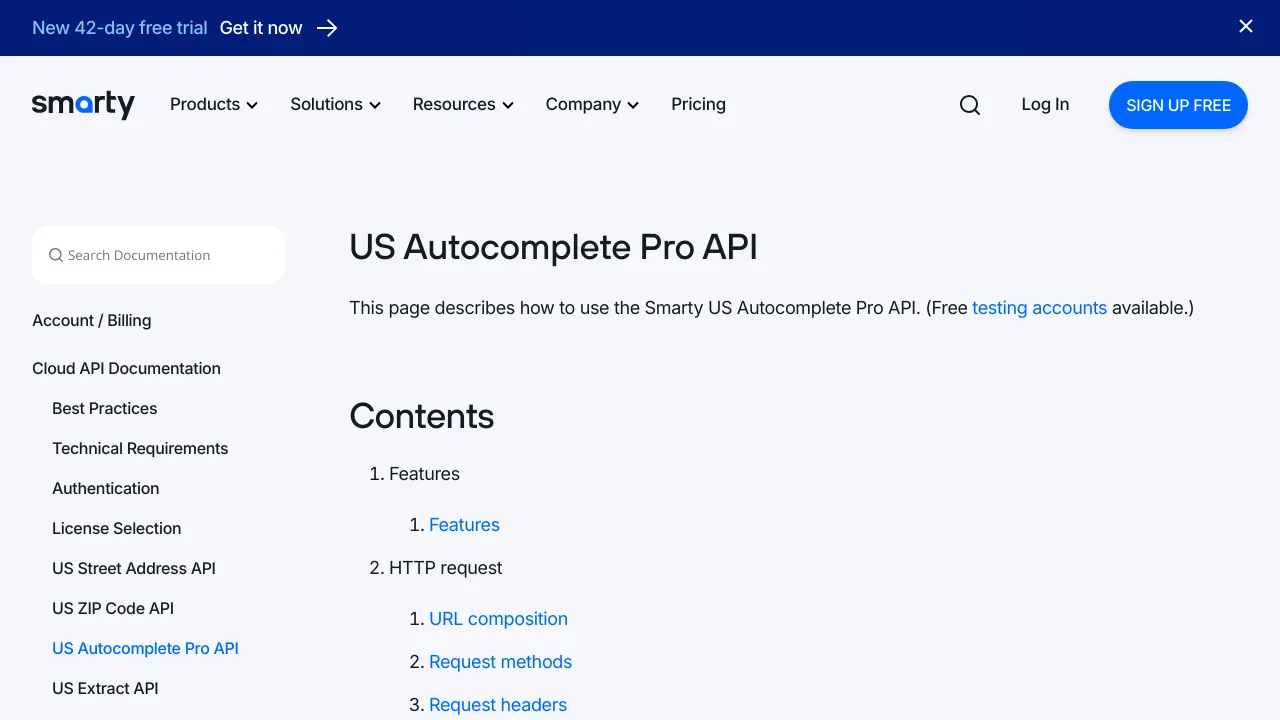Expand the Company dropdown
Viewport: 1280px width, 720px height.
pyautogui.click(x=592, y=104)
